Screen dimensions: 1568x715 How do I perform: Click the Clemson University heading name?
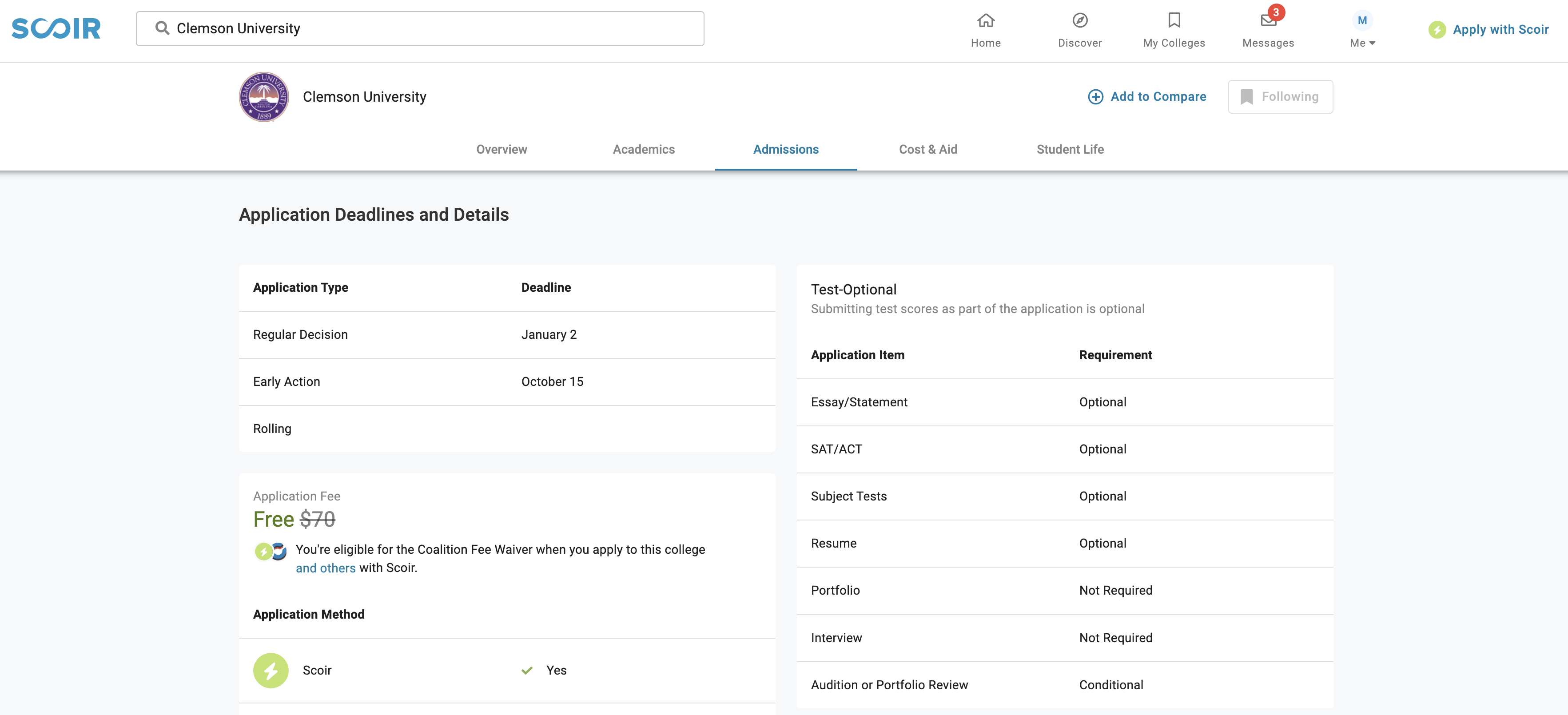pyautogui.click(x=364, y=97)
